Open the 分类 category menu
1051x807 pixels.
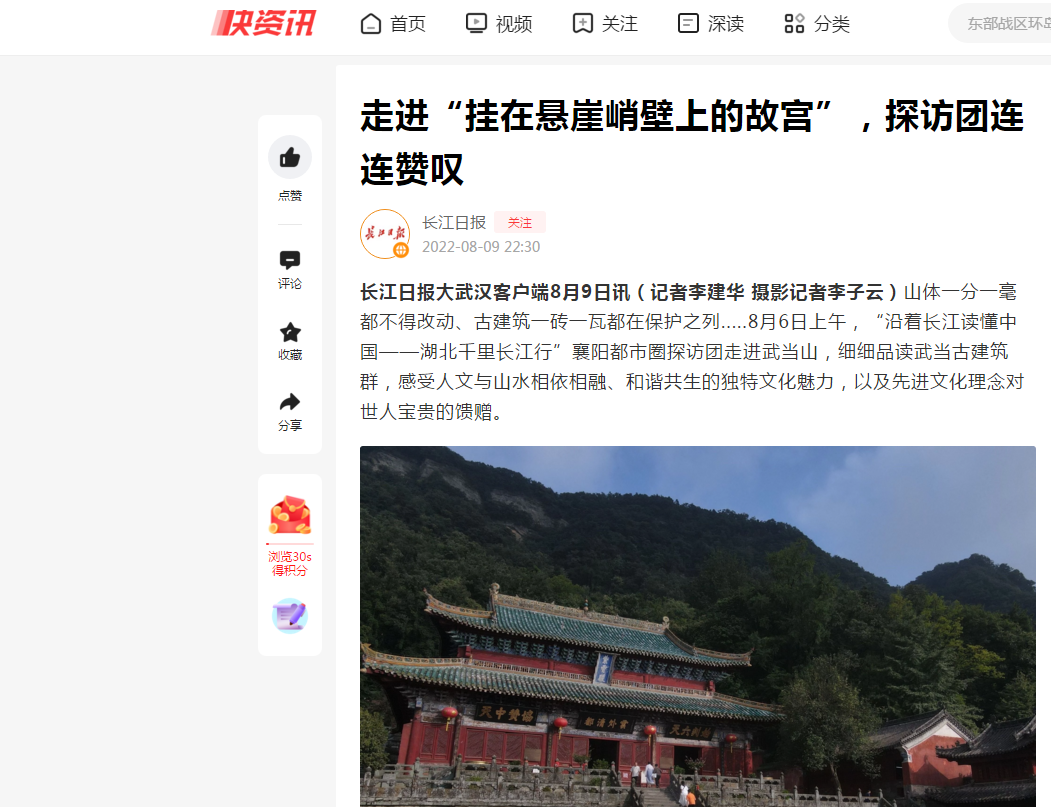coord(816,24)
